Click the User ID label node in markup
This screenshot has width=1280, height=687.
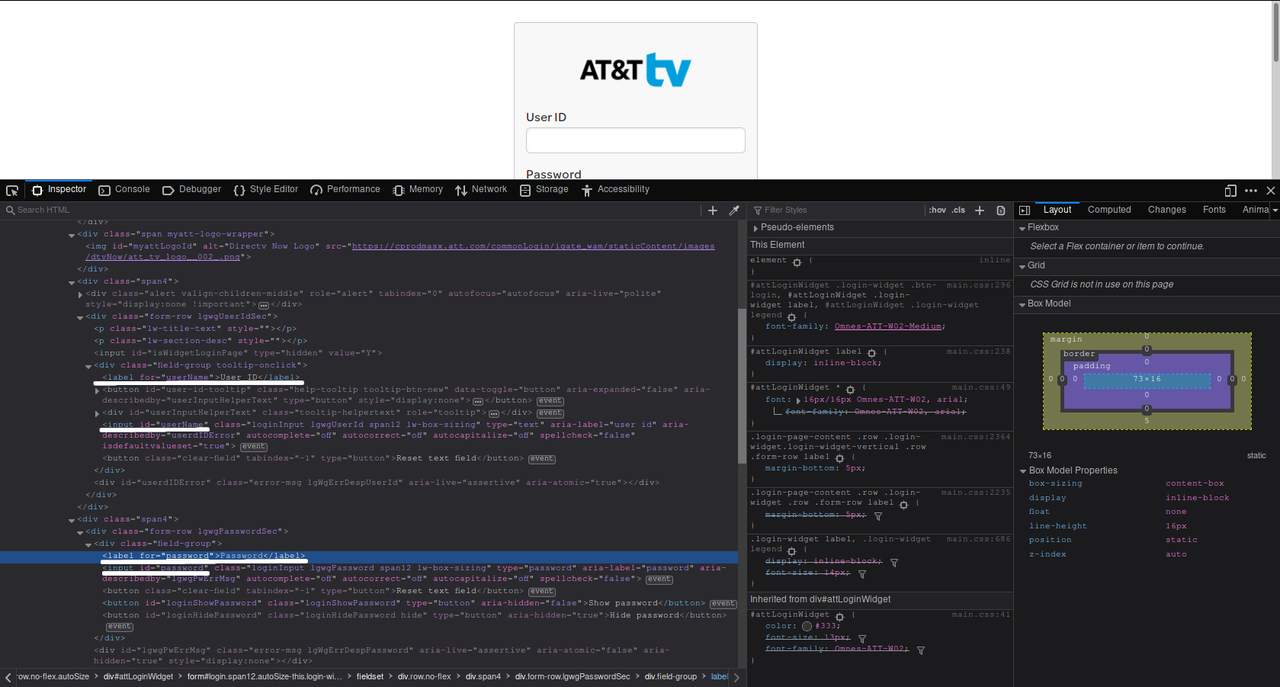(200, 377)
